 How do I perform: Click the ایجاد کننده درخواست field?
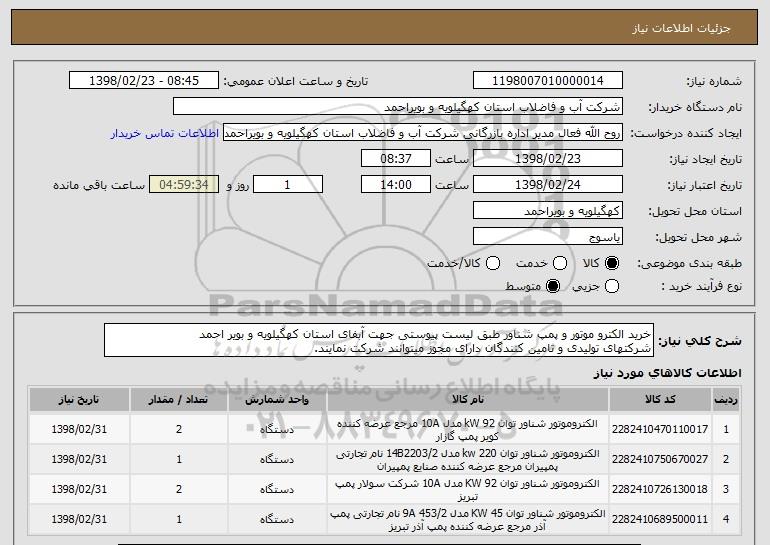[423, 133]
